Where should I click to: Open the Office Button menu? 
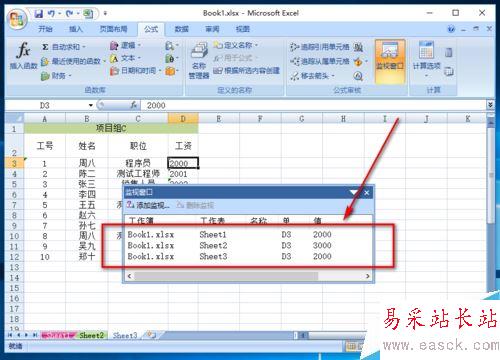coord(17,19)
